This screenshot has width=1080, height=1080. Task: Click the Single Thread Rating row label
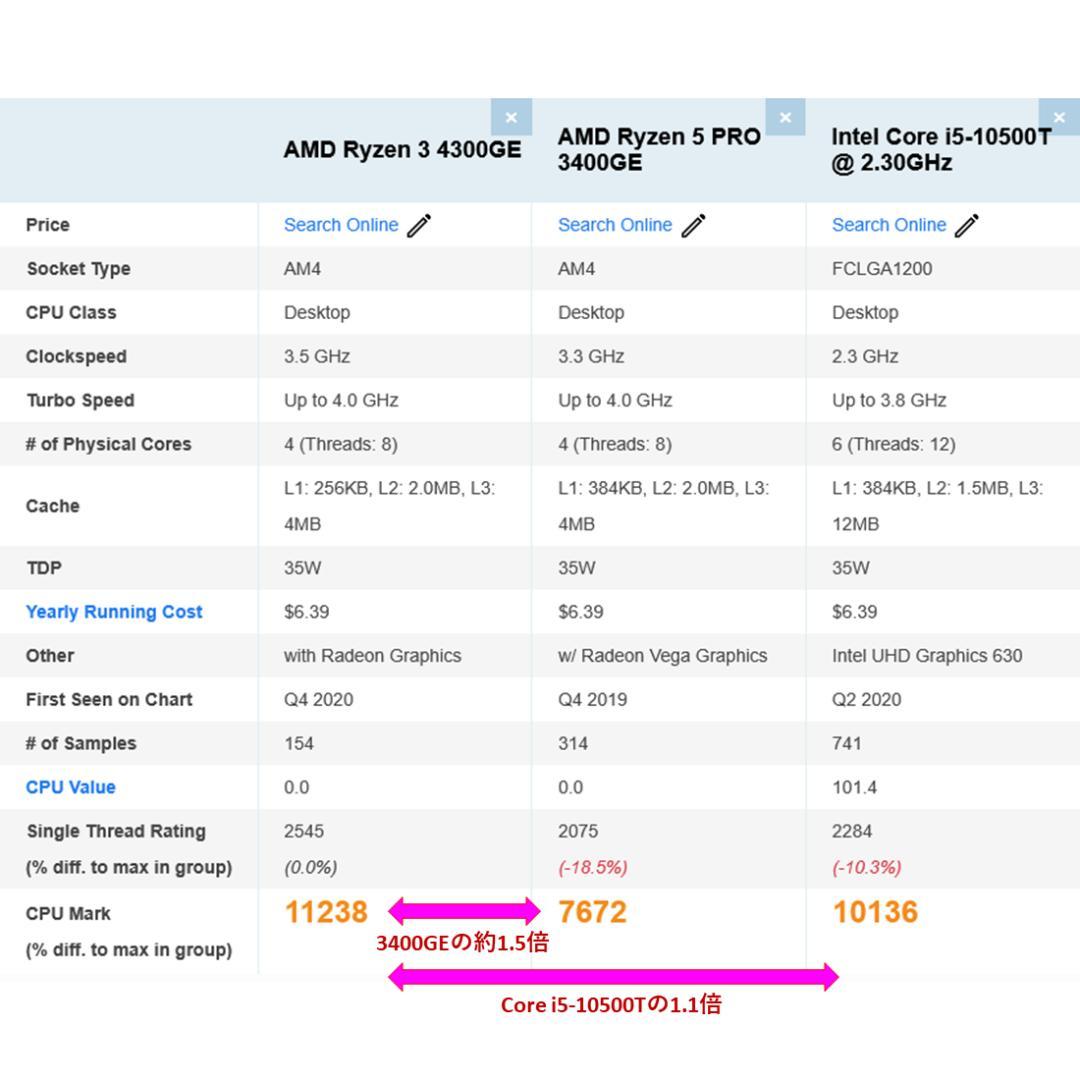coord(116,831)
